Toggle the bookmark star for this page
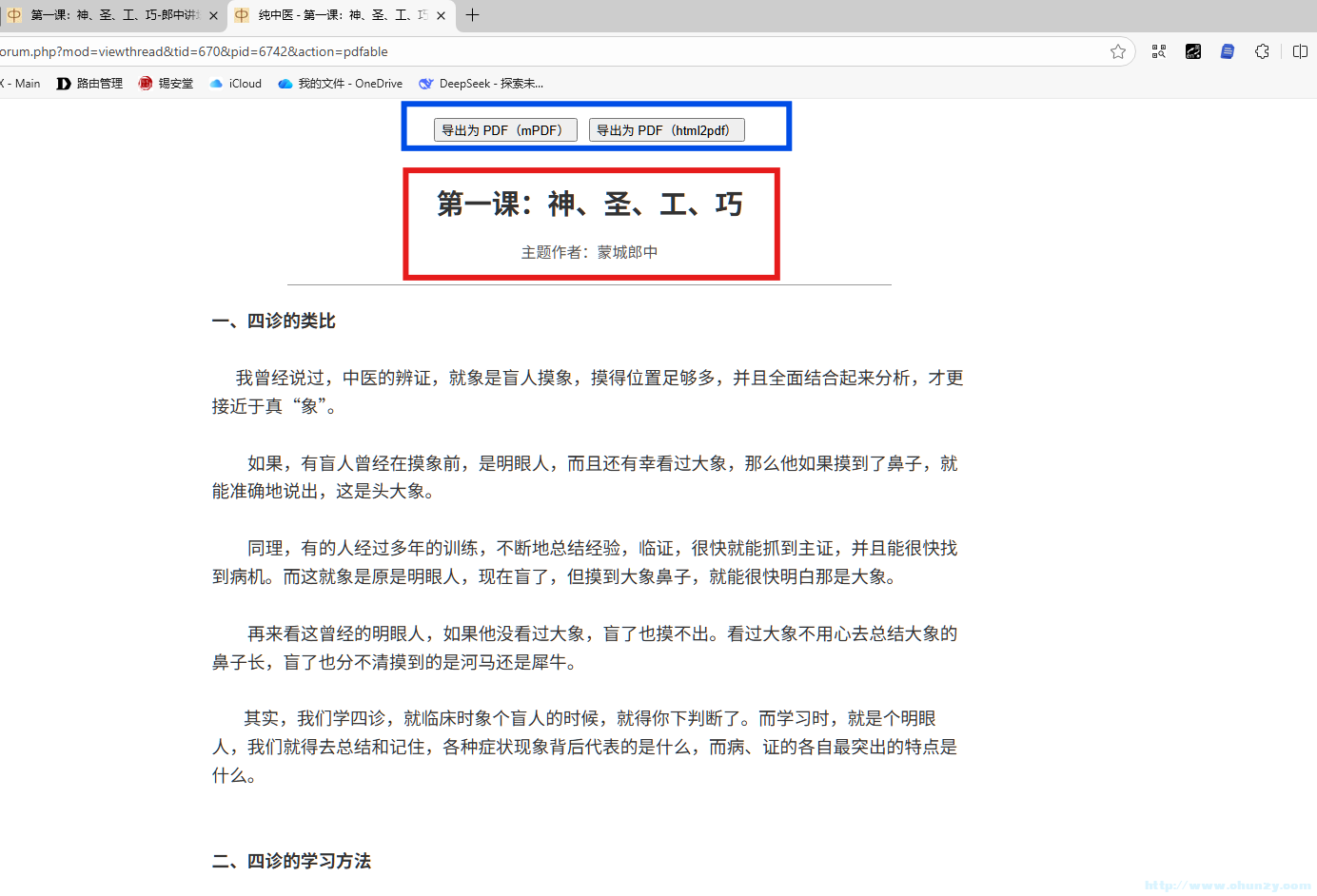 coord(1118,51)
